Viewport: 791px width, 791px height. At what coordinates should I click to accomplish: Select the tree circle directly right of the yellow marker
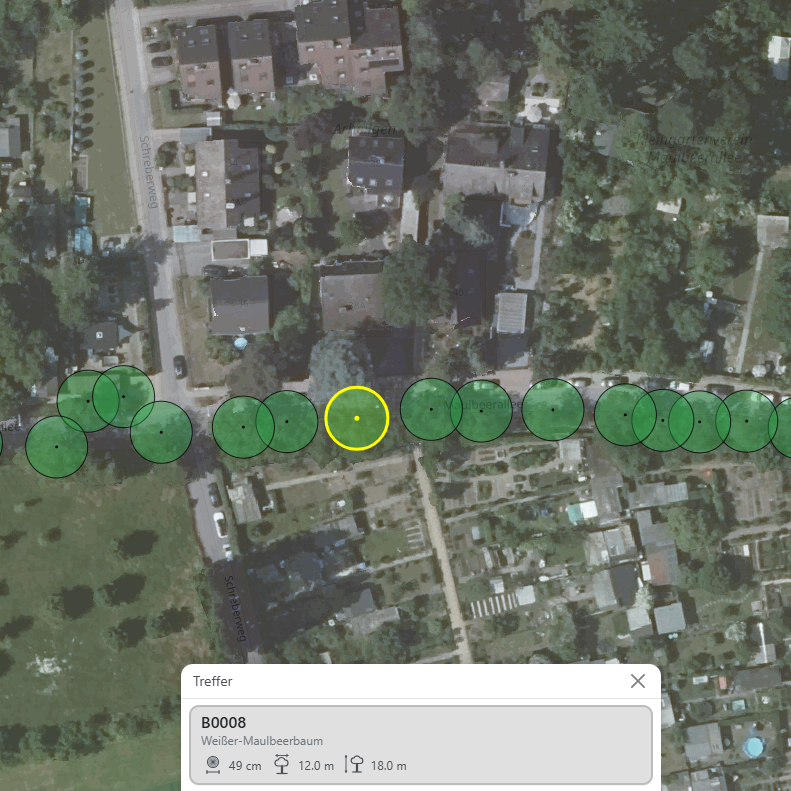pyautogui.click(x=431, y=409)
